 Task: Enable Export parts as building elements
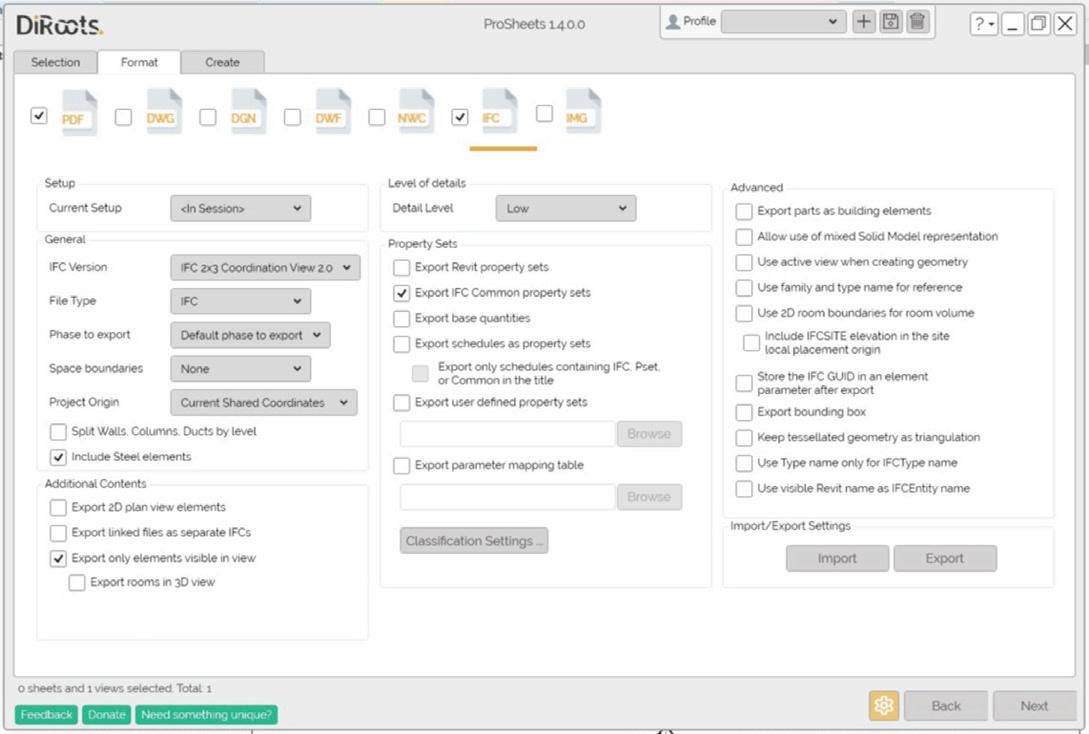coord(744,211)
